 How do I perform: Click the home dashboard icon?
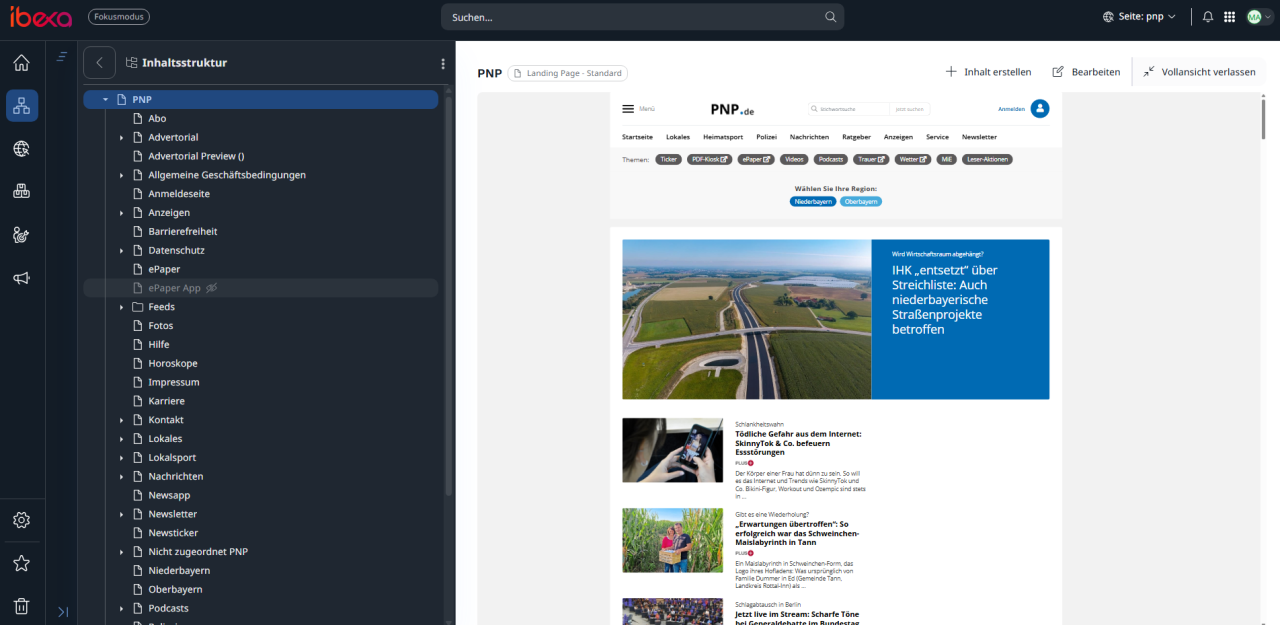pos(22,63)
